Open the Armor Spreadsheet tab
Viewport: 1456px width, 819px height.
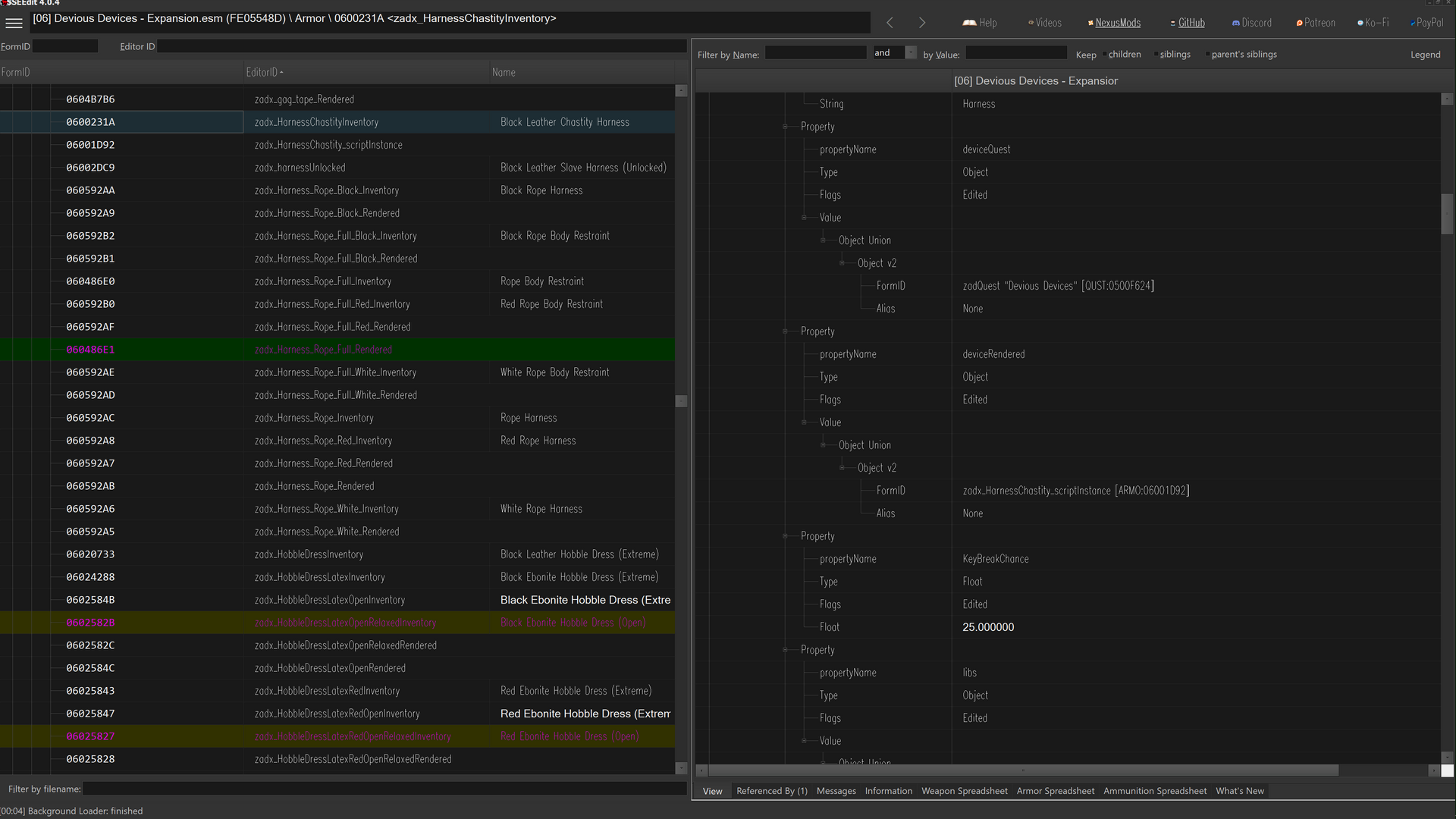(1055, 791)
